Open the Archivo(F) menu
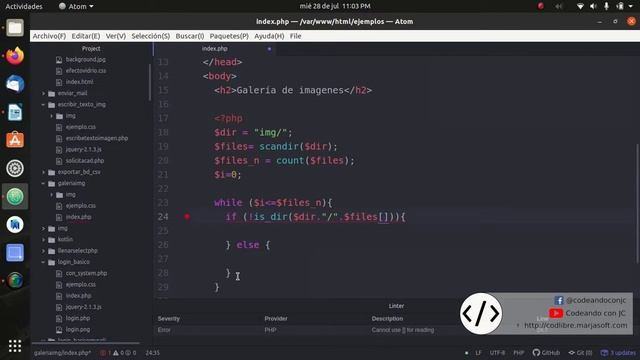Viewport: 640px width, 360px height. [x=49, y=36]
